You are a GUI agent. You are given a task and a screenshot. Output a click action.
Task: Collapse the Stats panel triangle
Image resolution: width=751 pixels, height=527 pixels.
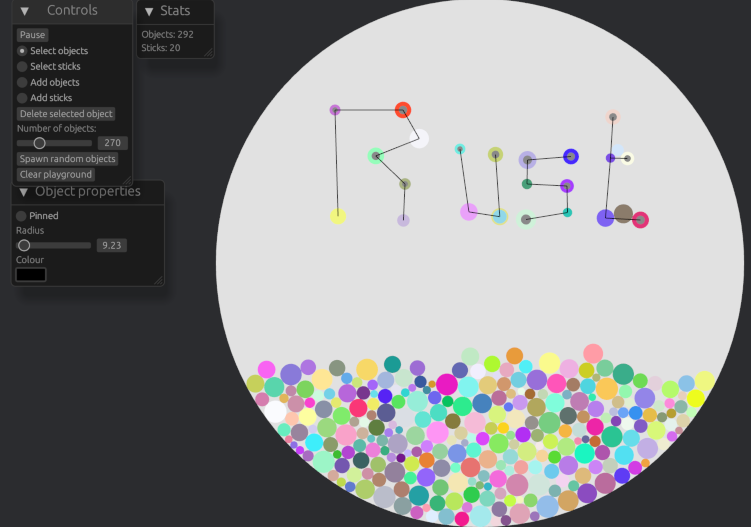(x=148, y=11)
